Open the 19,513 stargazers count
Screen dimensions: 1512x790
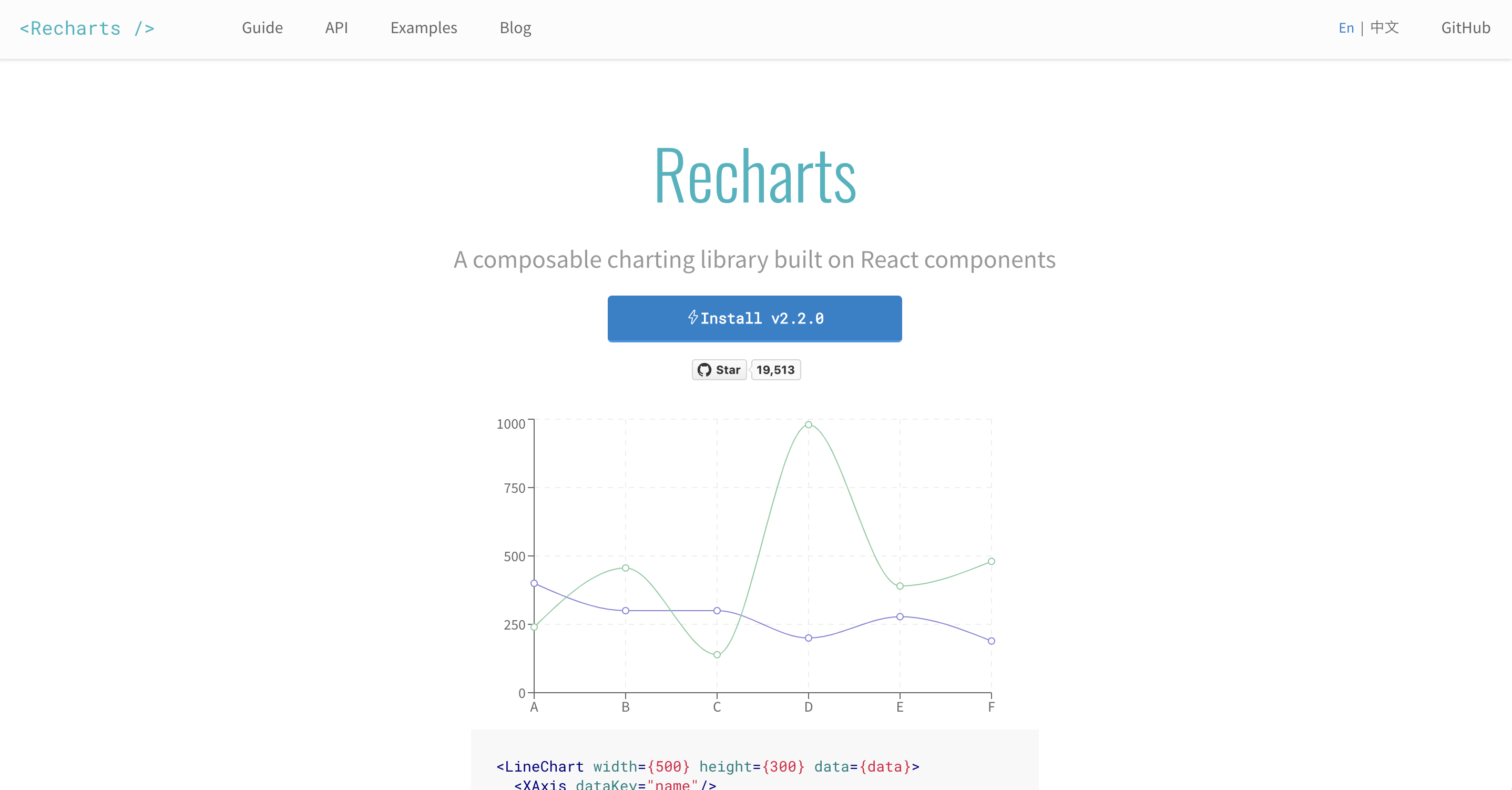(775, 370)
